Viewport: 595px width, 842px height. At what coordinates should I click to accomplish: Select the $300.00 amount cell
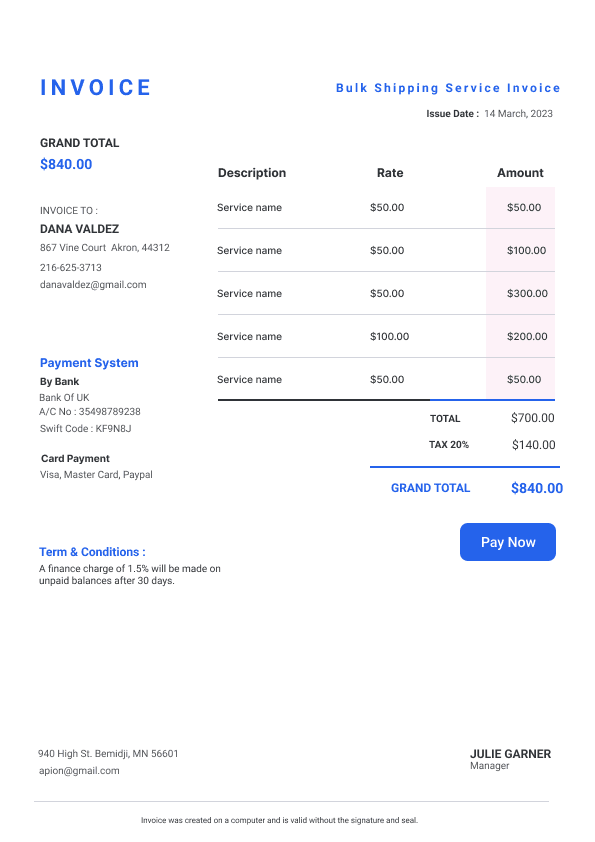527,294
